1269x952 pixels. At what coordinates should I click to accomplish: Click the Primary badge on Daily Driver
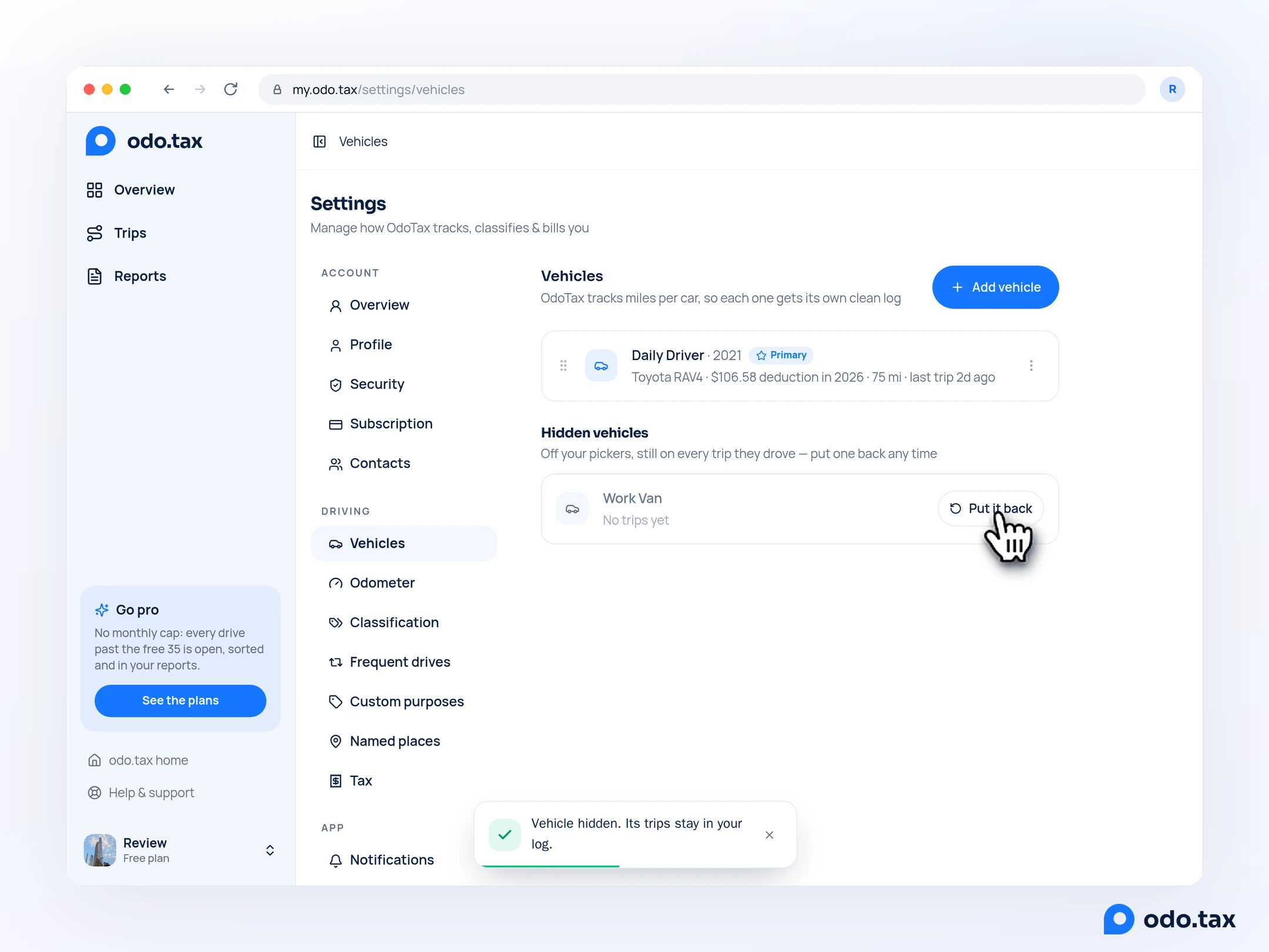(781, 355)
